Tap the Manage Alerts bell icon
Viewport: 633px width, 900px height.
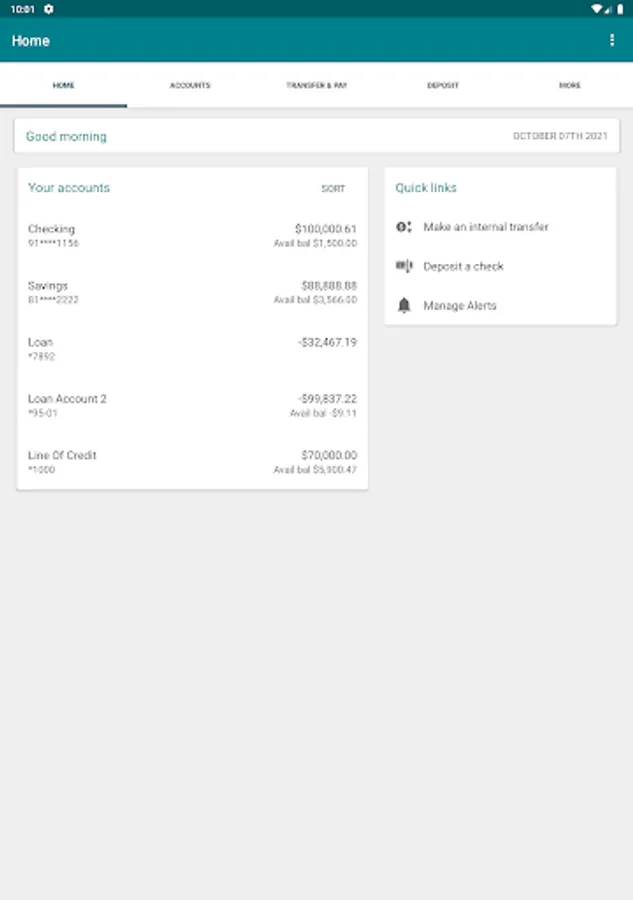coord(404,305)
